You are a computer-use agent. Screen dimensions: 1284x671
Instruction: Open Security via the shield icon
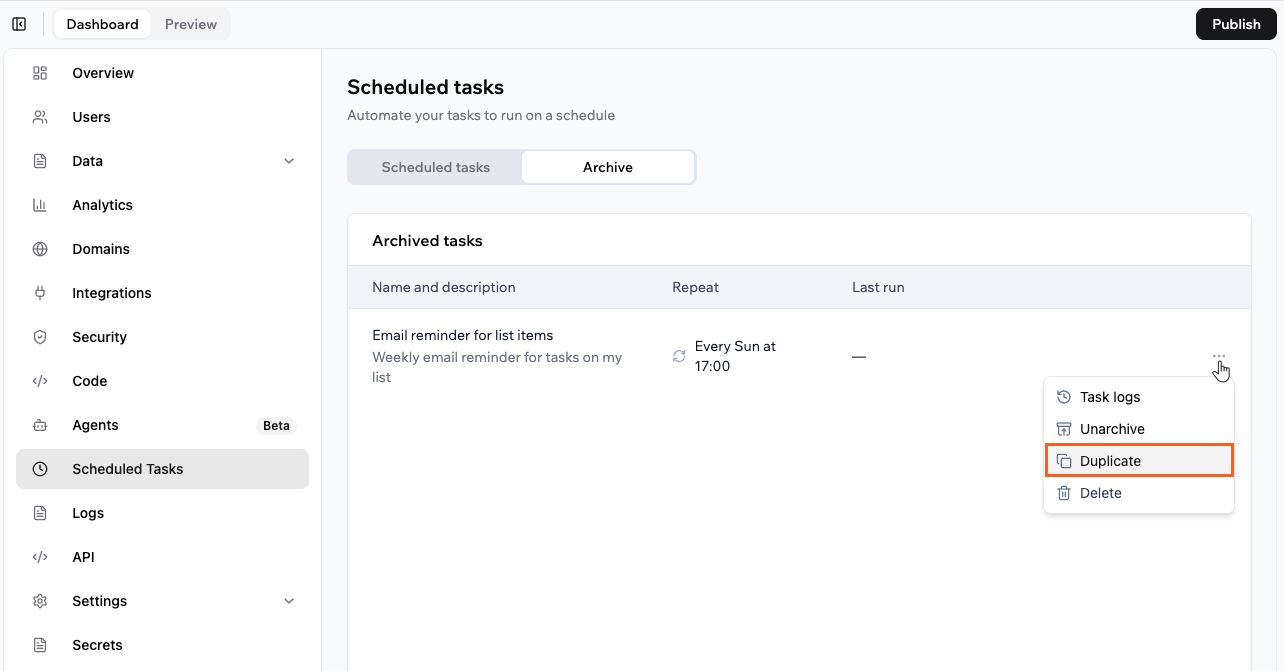[40, 336]
